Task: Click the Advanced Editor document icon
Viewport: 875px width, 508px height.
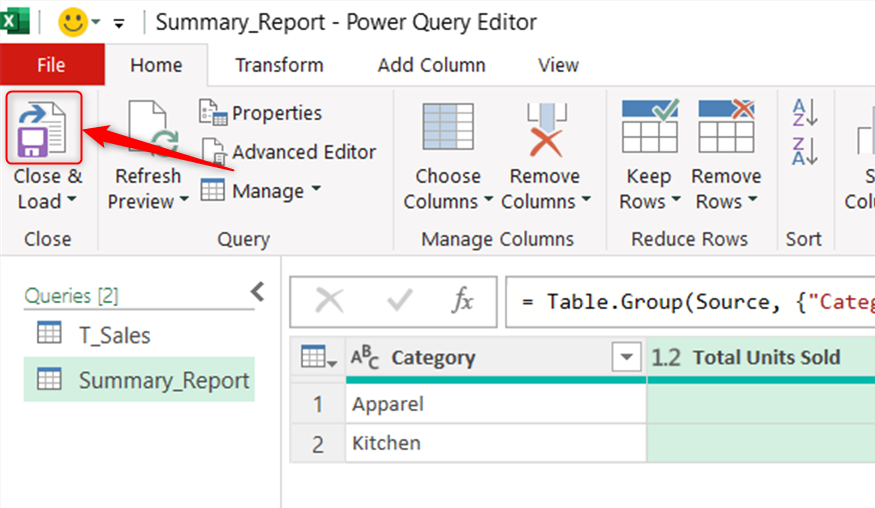Action: (214, 152)
